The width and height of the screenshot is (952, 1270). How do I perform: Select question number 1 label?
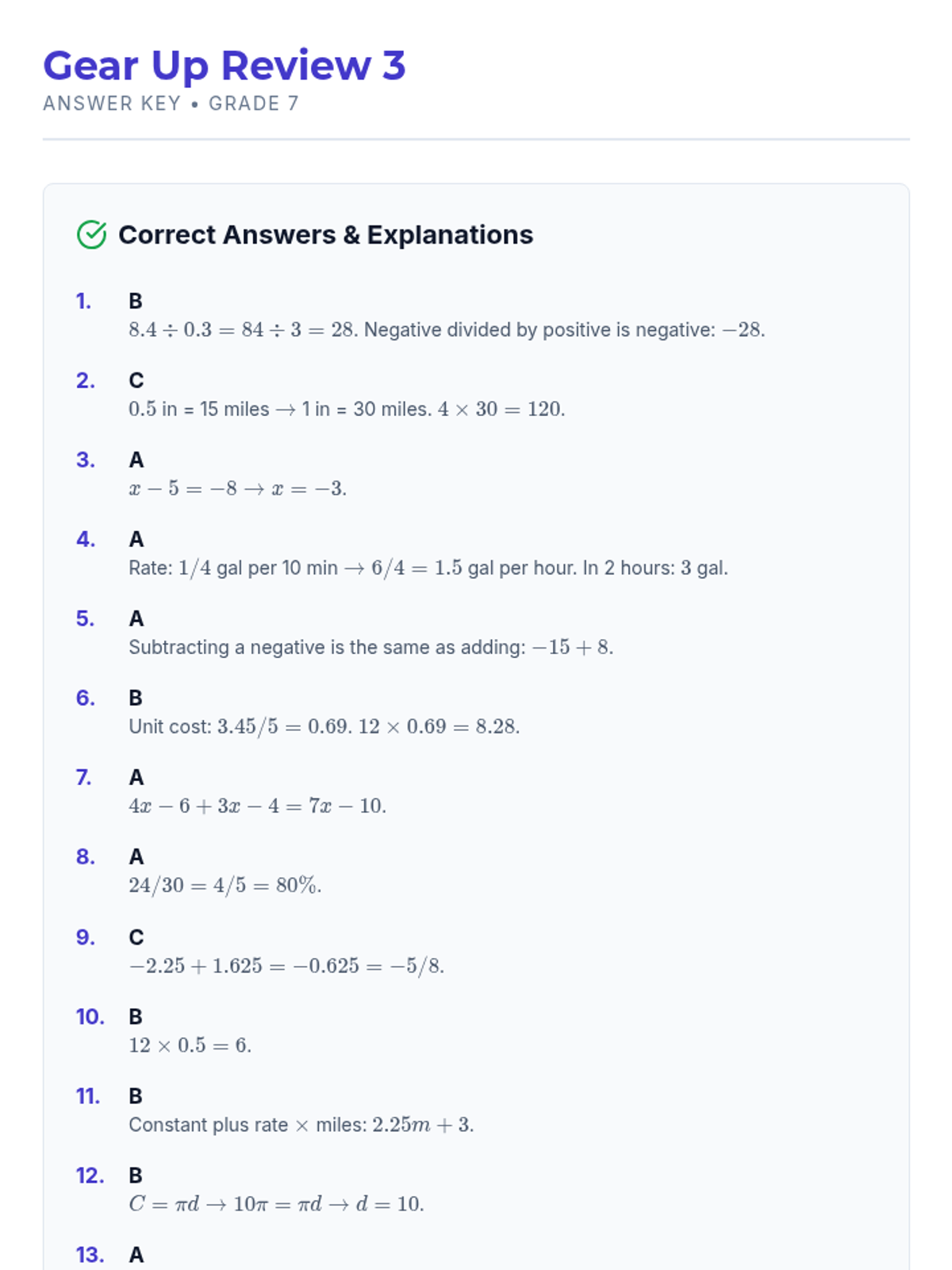click(83, 302)
